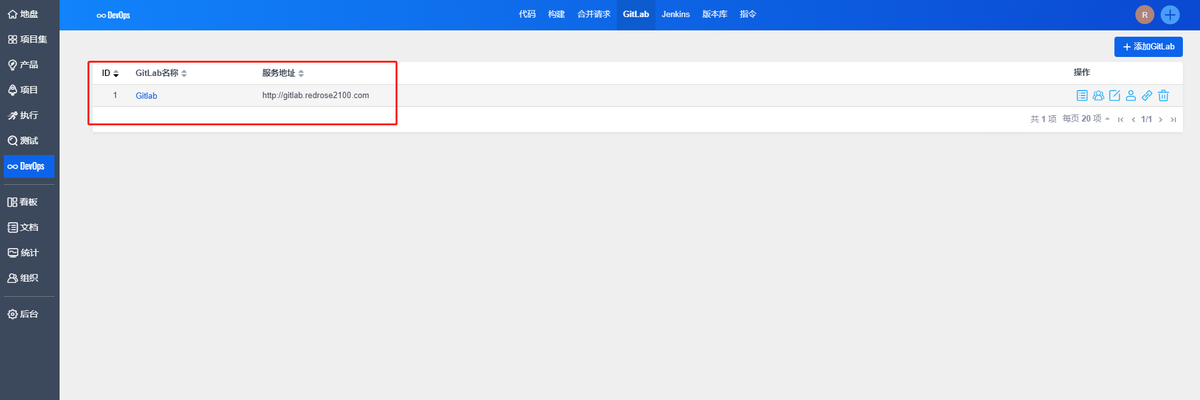Sort table by ID column
The image size is (1200, 400).
pos(110,73)
